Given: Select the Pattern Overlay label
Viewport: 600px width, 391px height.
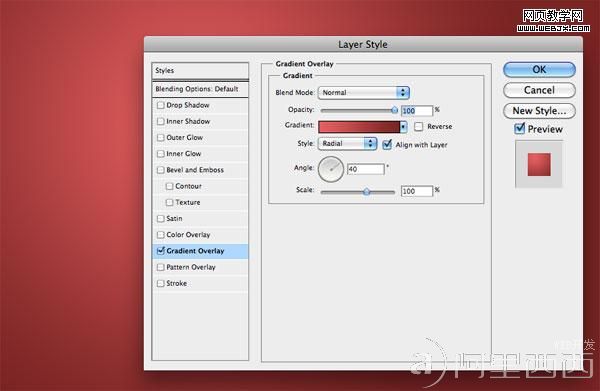Looking at the screenshot, I should [191, 267].
